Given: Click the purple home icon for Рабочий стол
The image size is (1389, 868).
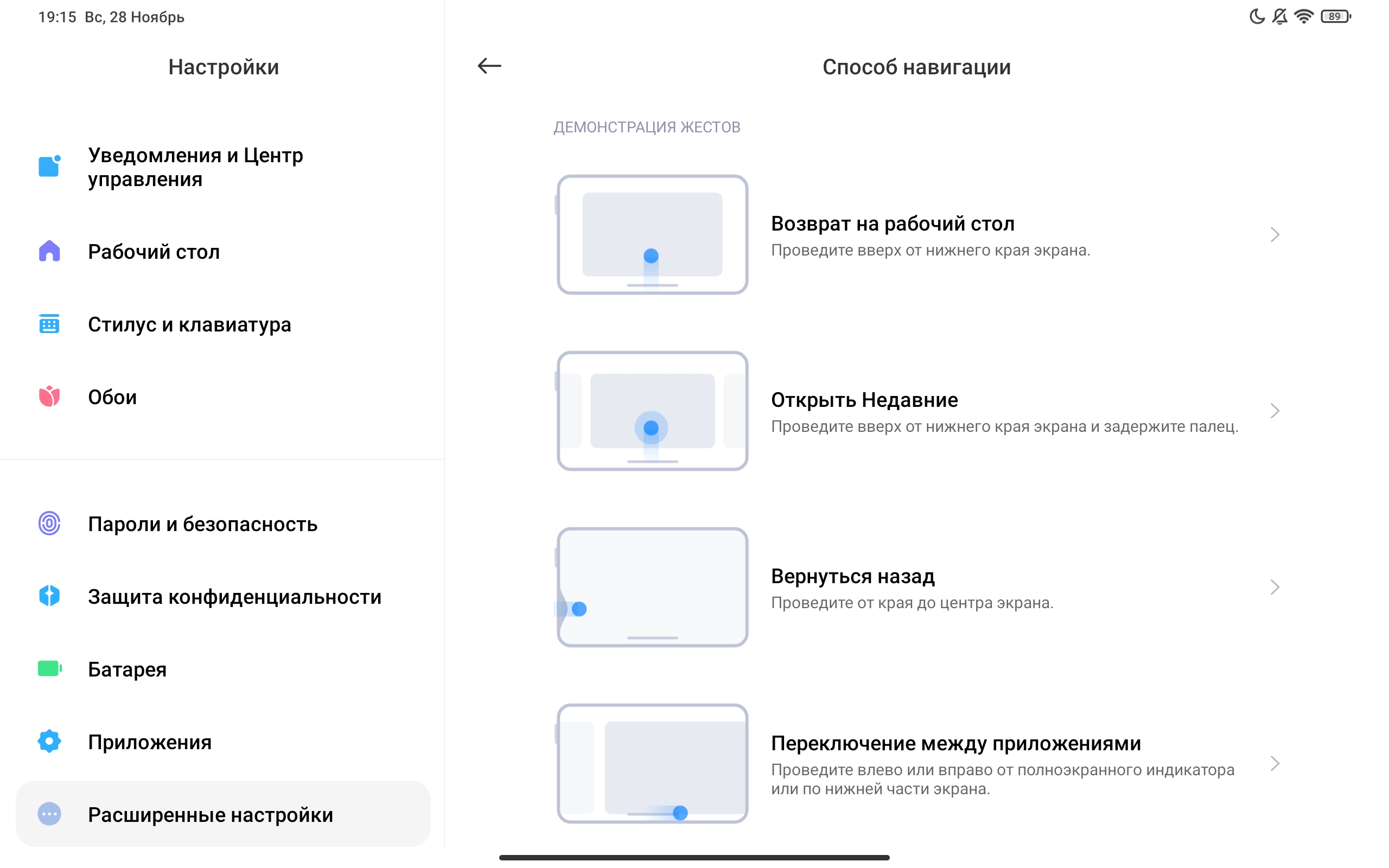Looking at the screenshot, I should click(x=49, y=251).
